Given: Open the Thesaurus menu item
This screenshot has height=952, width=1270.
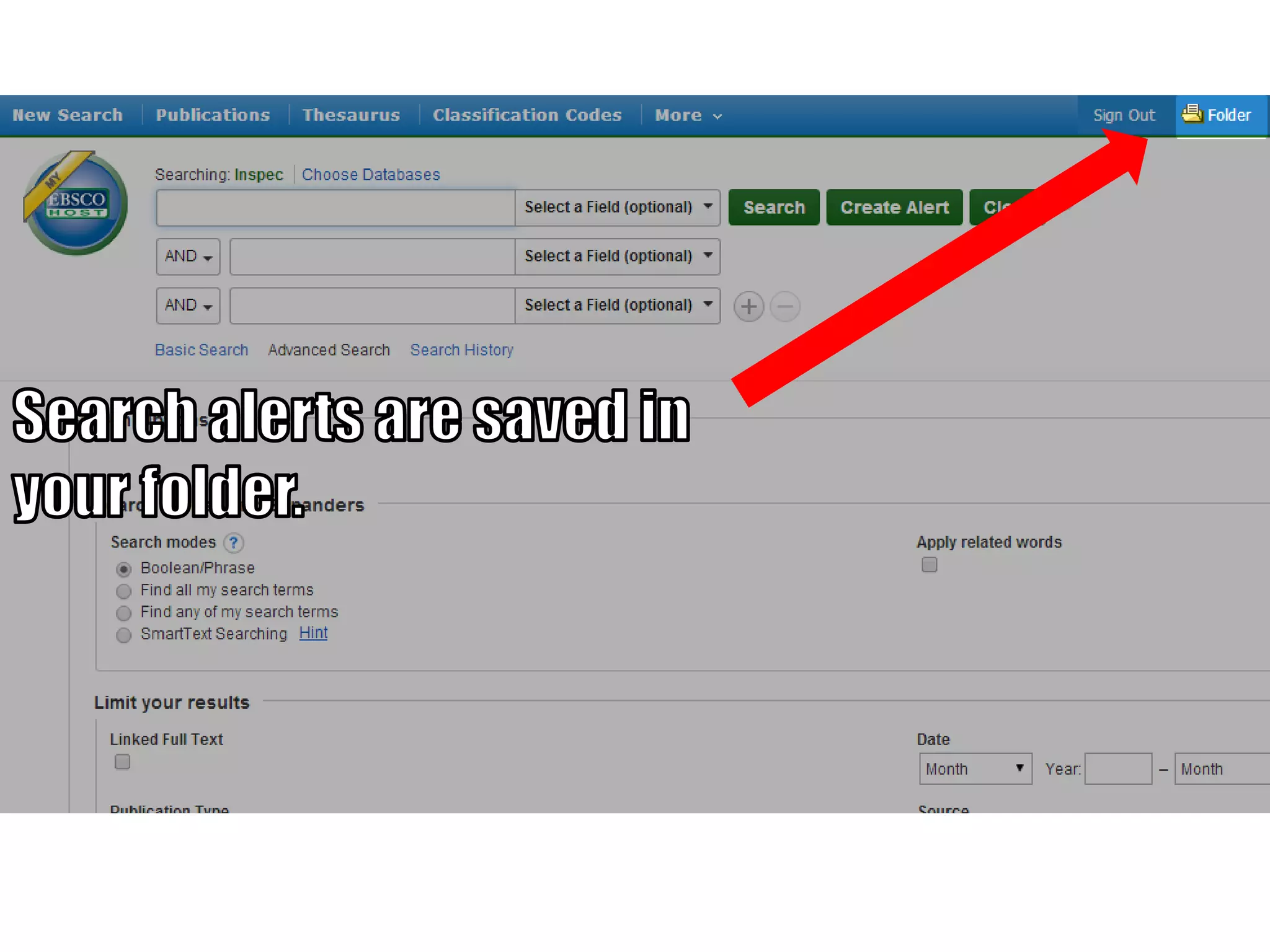Looking at the screenshot, I should click(x=351, y=115).
